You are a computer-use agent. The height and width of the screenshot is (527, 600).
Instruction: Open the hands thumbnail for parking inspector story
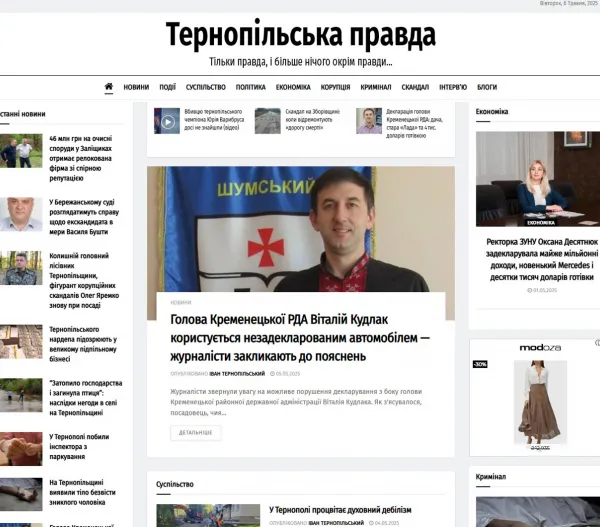tap(21, 449)
